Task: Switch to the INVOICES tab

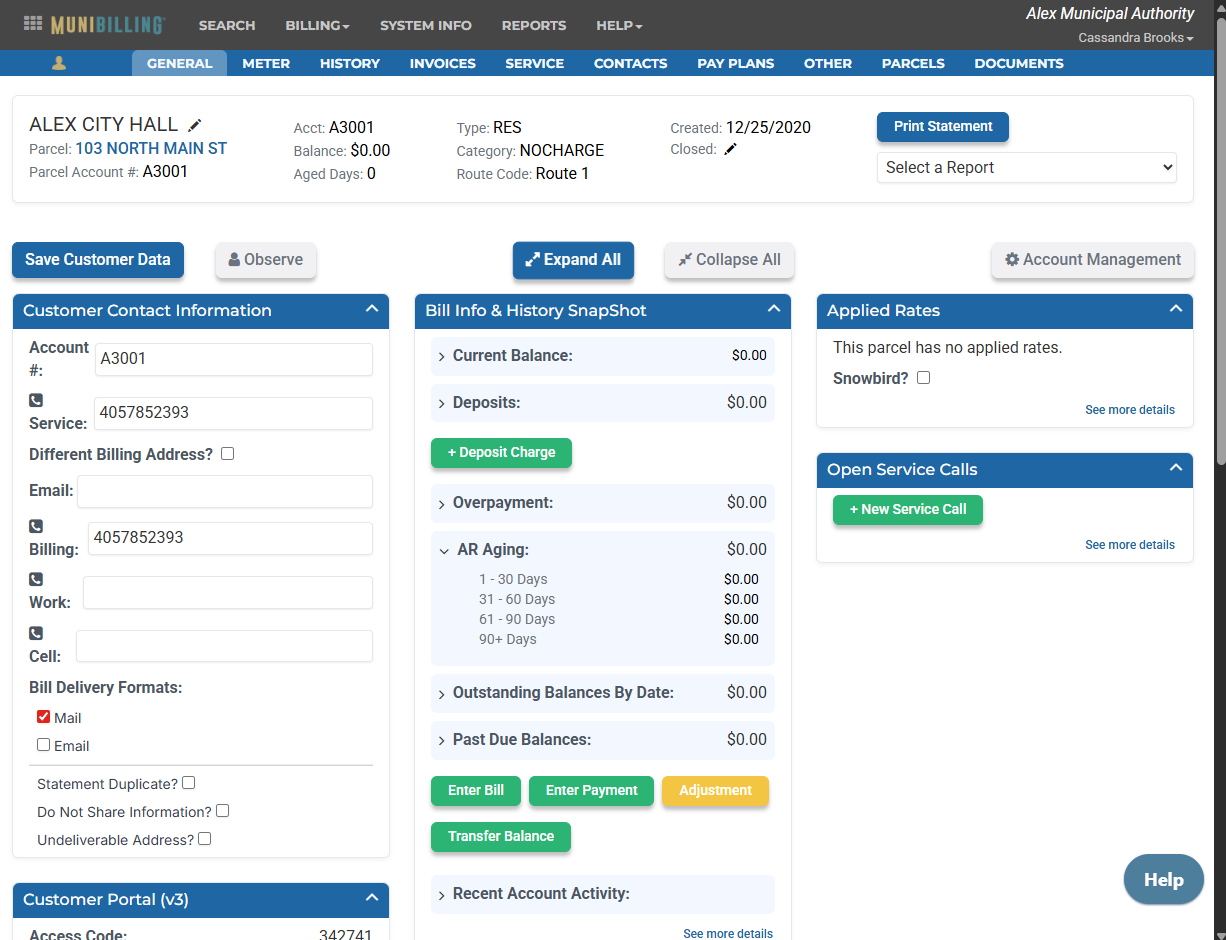Action: (442, 63)
